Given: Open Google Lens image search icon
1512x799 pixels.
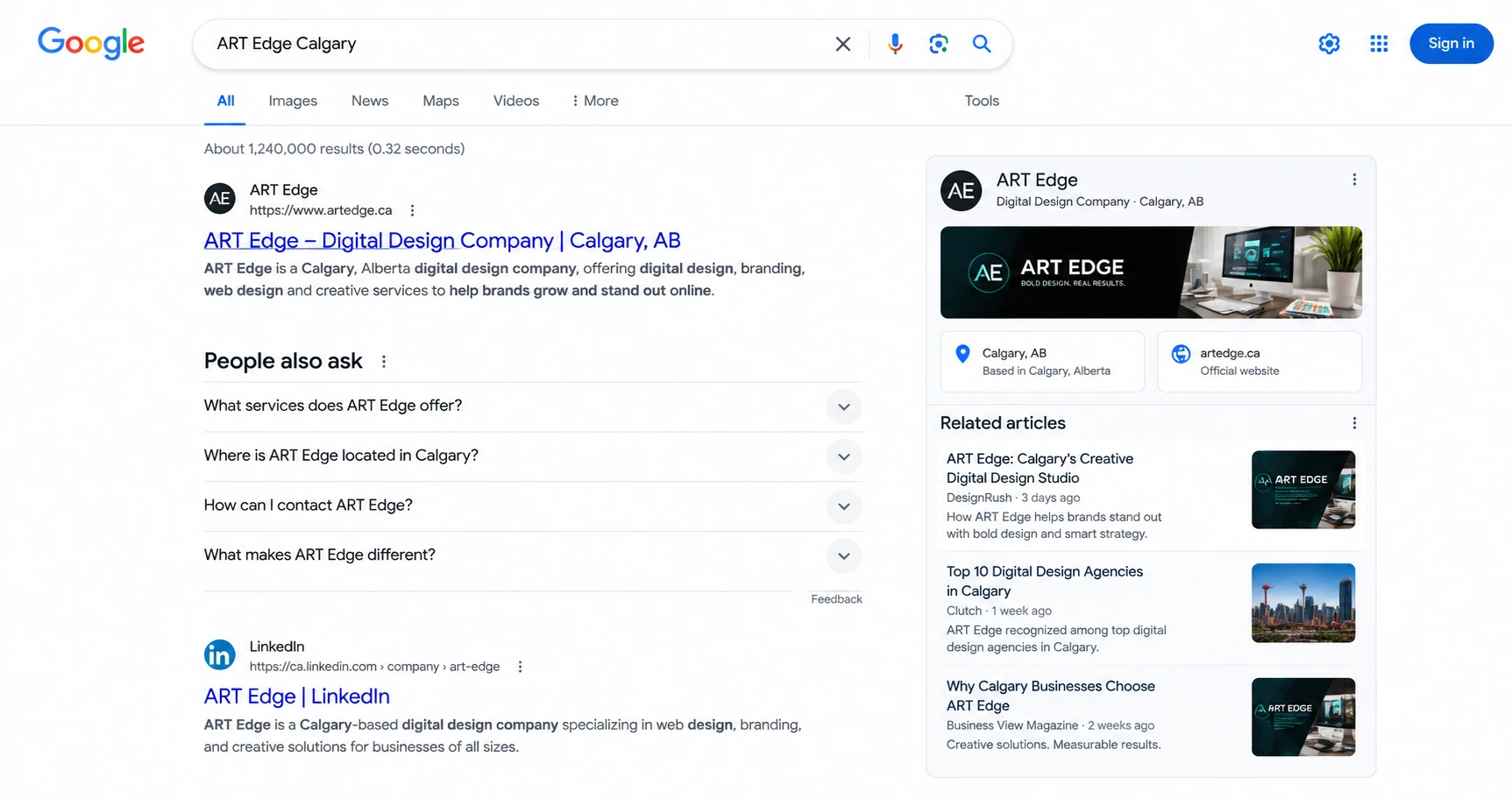Looking at the screenshot, I should click(938, 44).
